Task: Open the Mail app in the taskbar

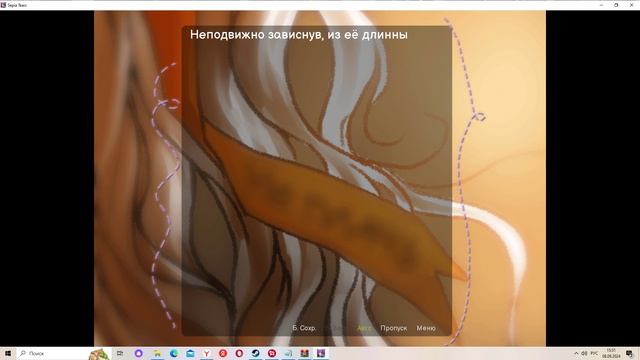Action: 190,353
